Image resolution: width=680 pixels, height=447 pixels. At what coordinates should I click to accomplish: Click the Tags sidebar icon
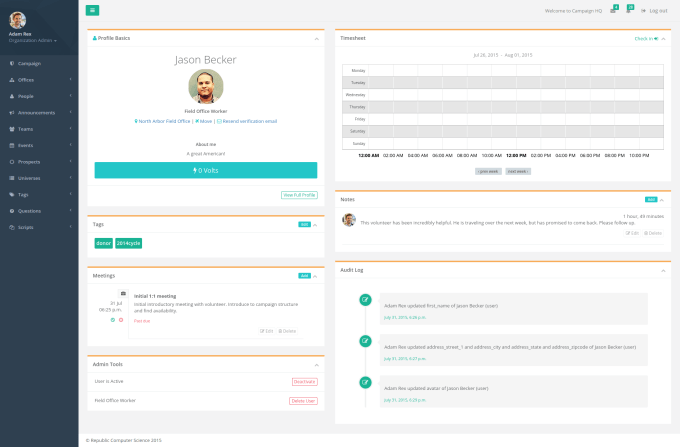pos(12,195)
